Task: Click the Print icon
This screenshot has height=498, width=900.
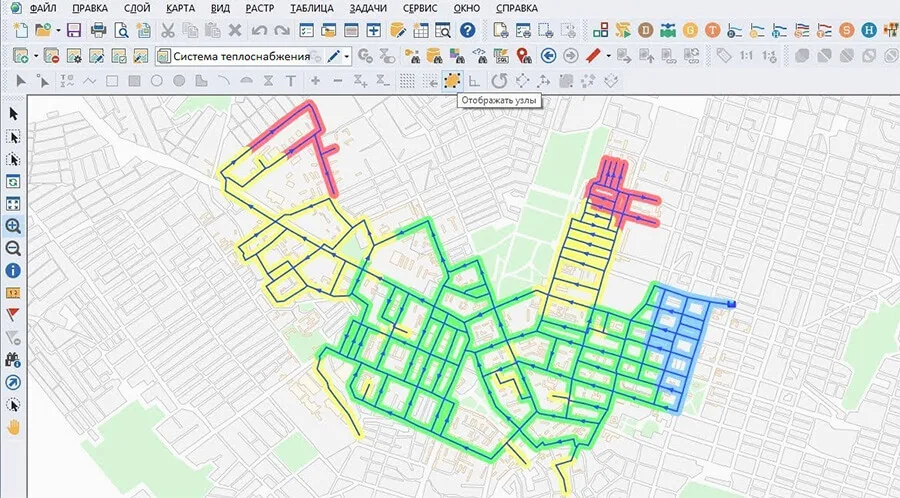Action: (x=98, y=30)
